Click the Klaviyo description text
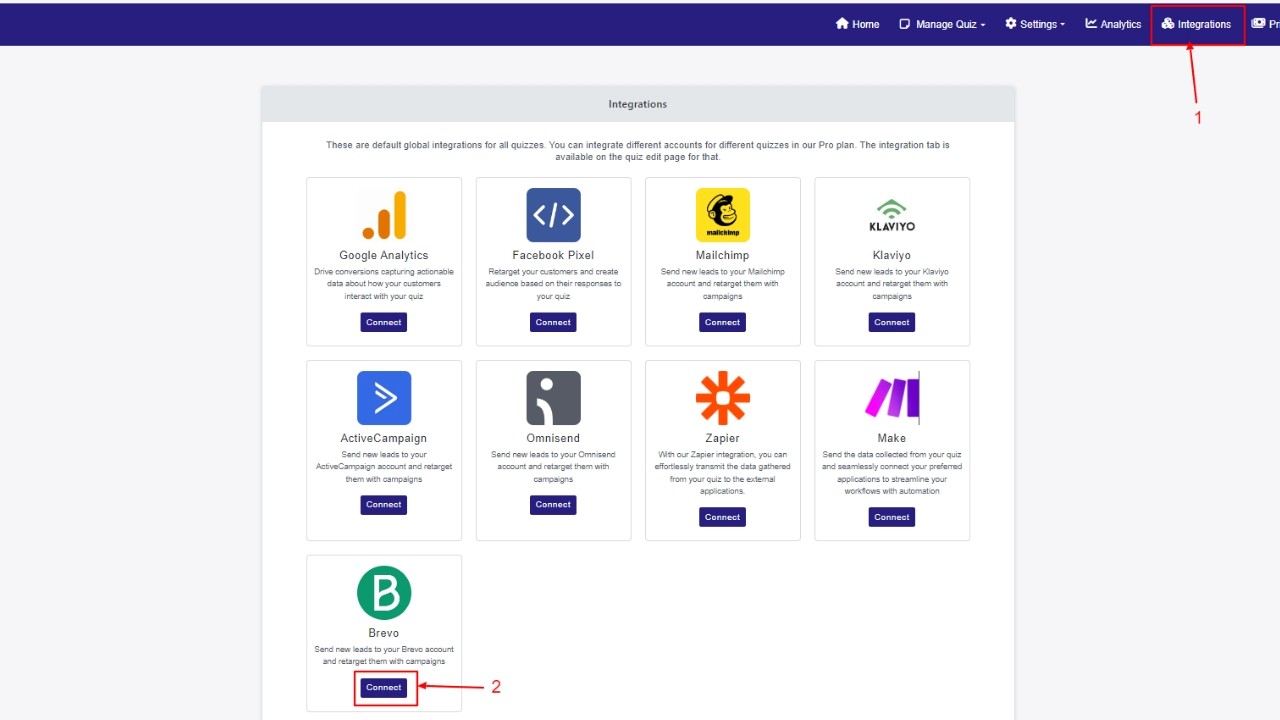 (892, 284)
